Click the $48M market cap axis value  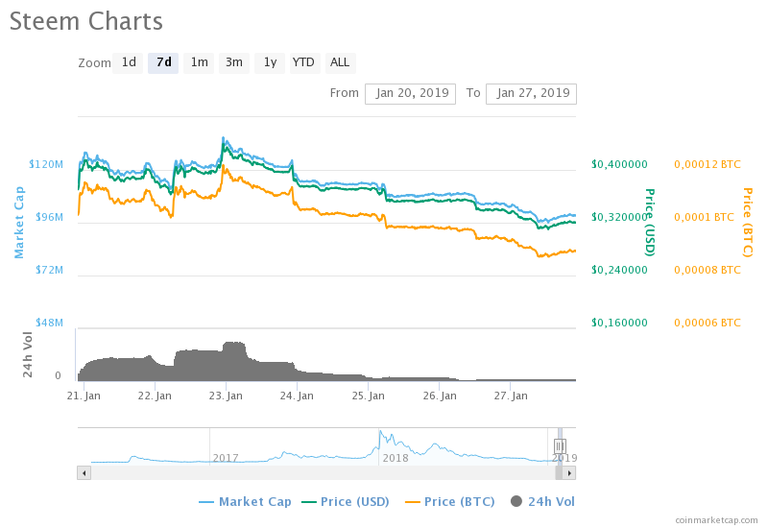49,323
